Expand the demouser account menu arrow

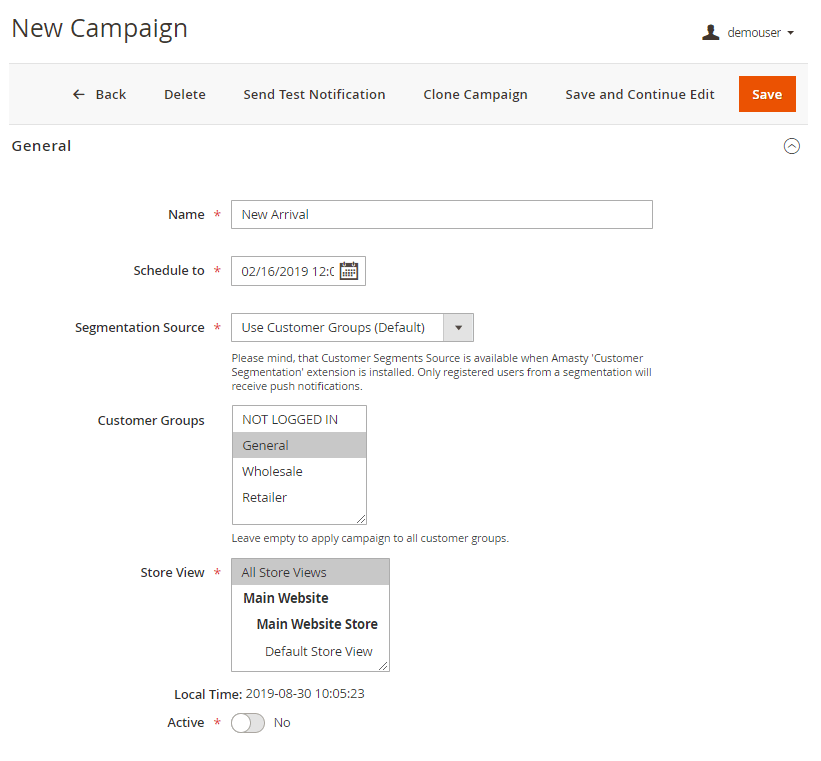(x=791, y=33)
